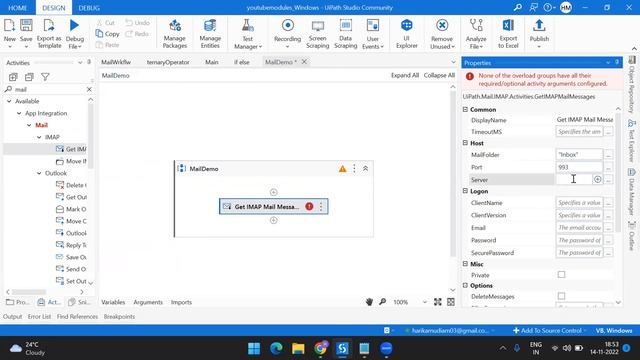Open the Main workflow tab
The height and width of the screenshot is (360, 640).
coord(212,62)
